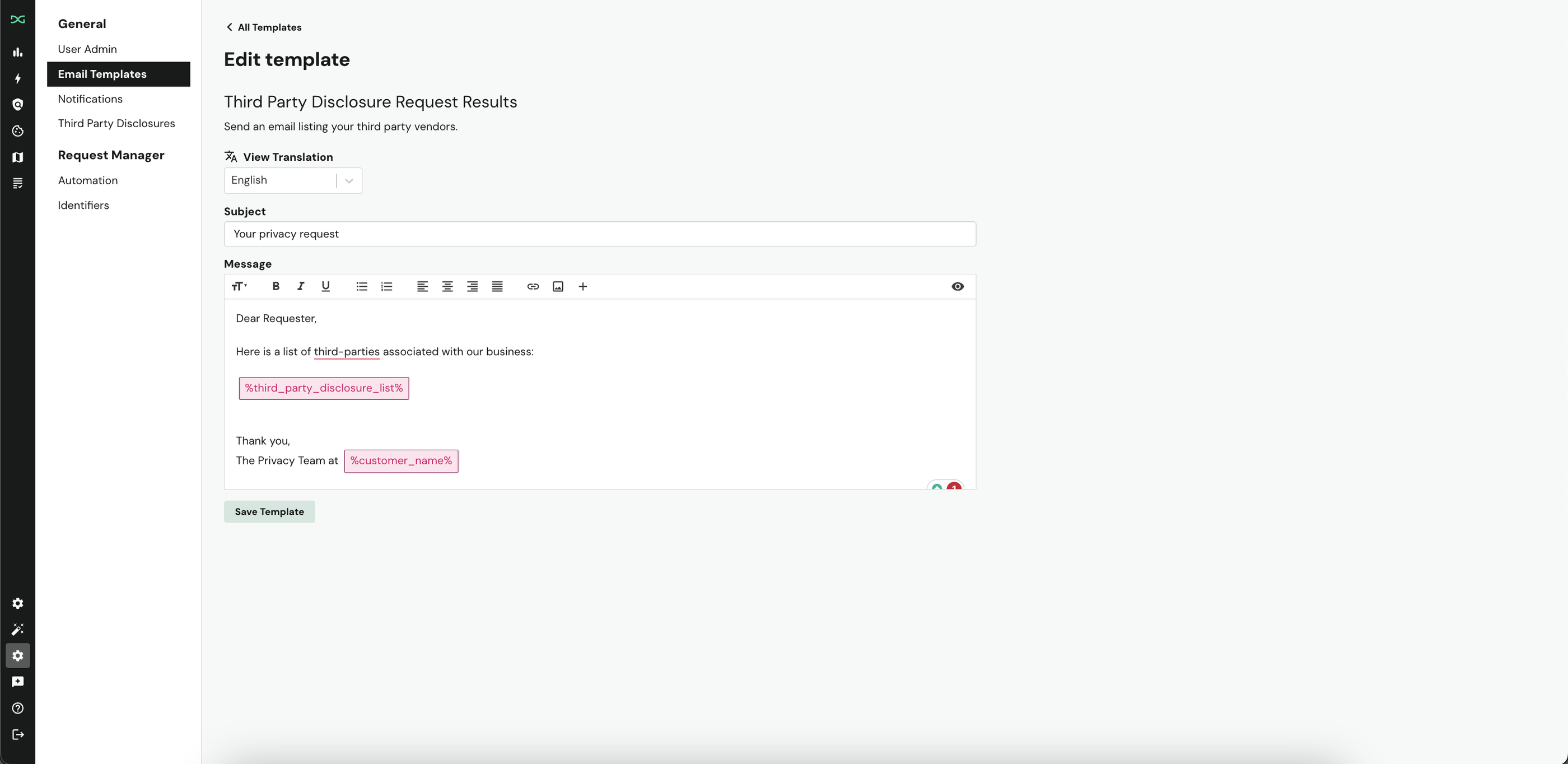
Task: Click the Request Manager section heading
Action: point(111,155)
